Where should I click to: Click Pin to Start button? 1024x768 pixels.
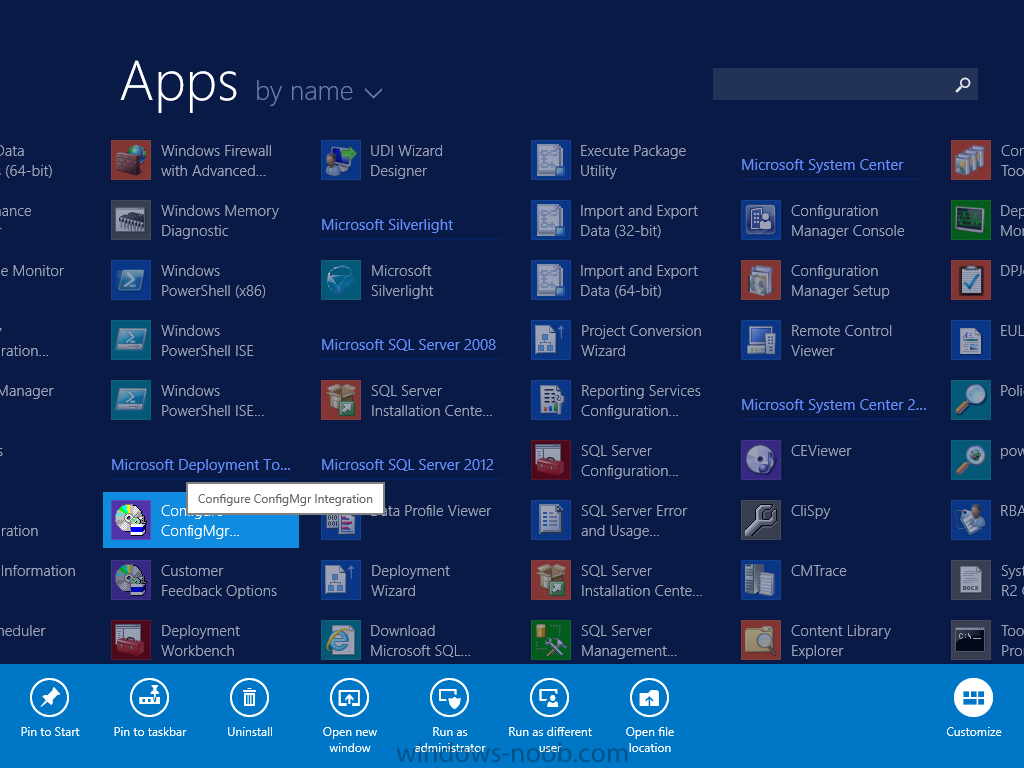click(x=50, y=709)
